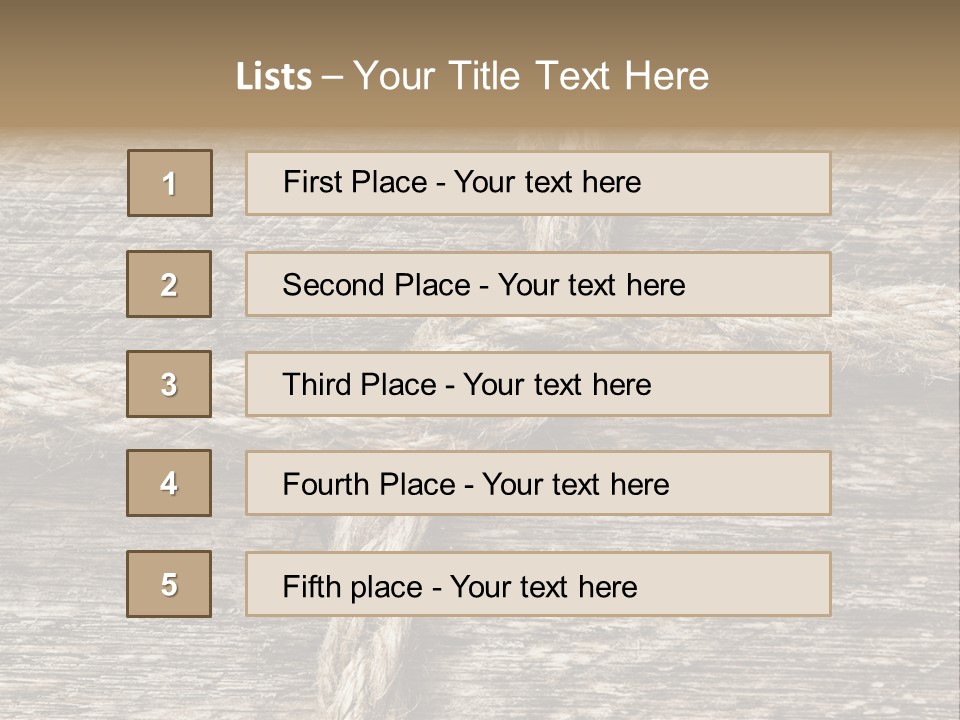The width and height of the screenshot is (960, 720).
Task: Select the number 5 box
Action: click(169, 584)
